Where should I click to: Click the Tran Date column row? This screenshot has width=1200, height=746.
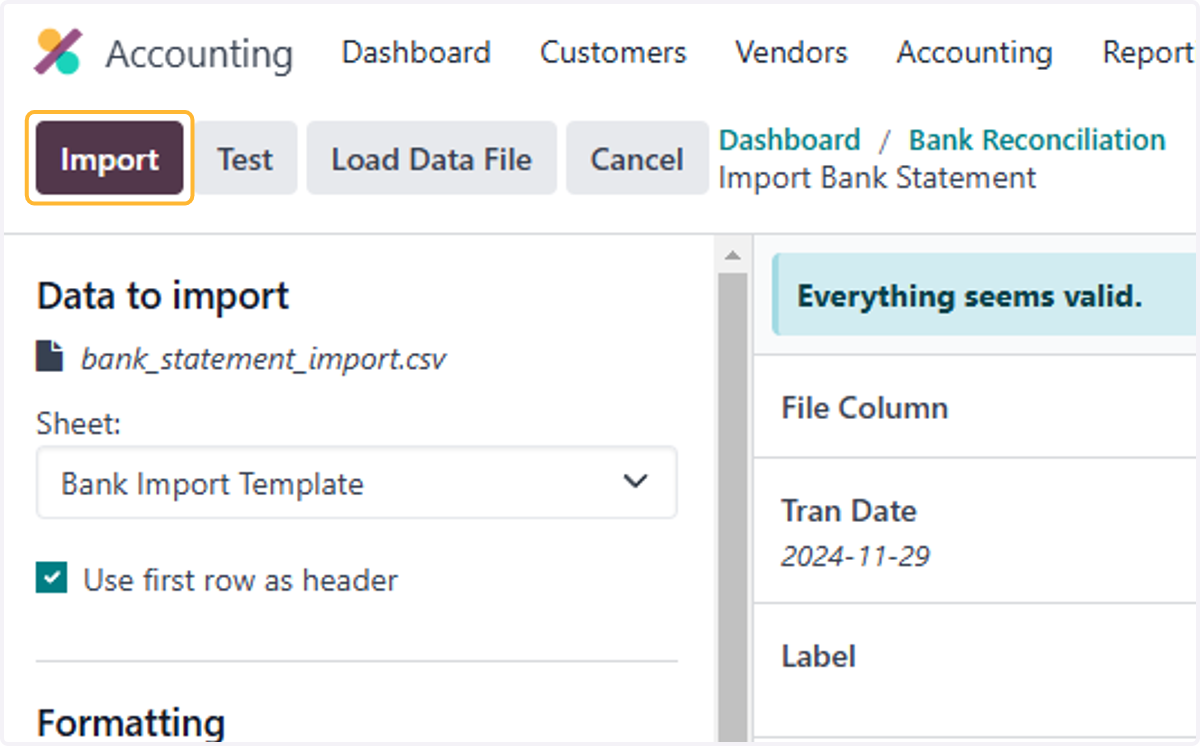coord(975,531)
